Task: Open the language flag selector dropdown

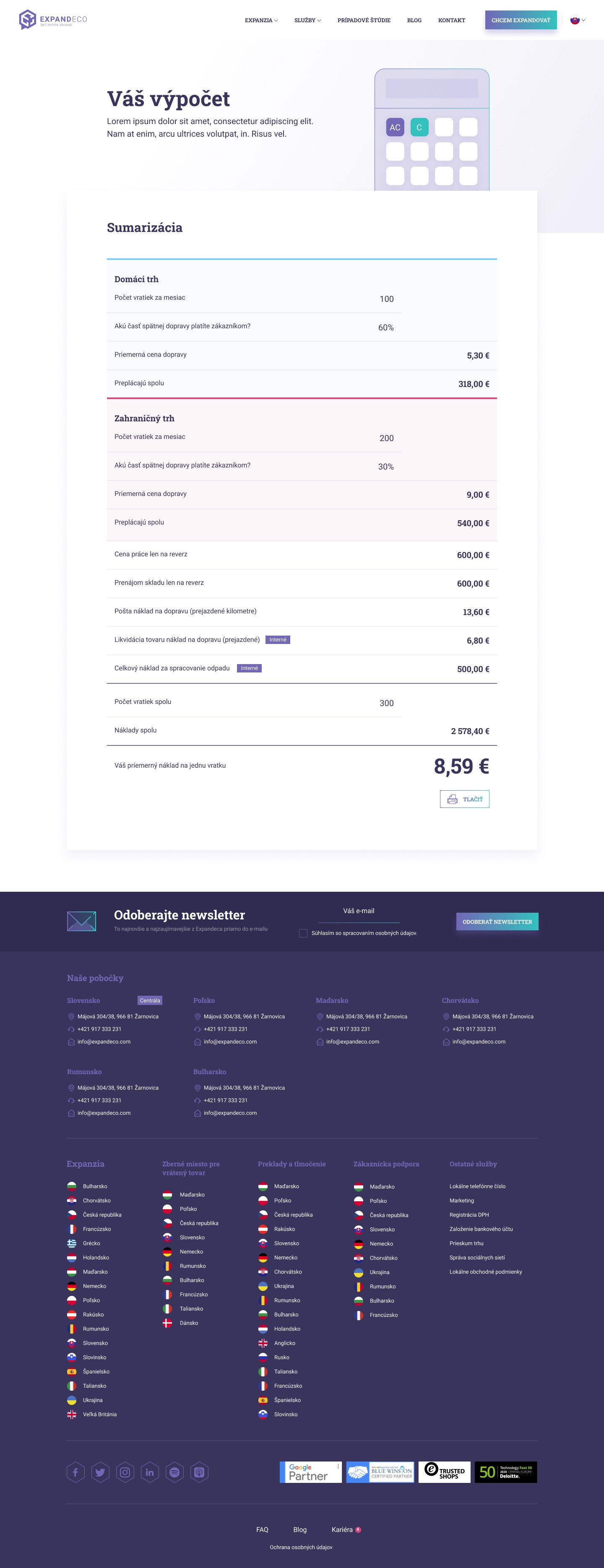Action: (578, 20)
